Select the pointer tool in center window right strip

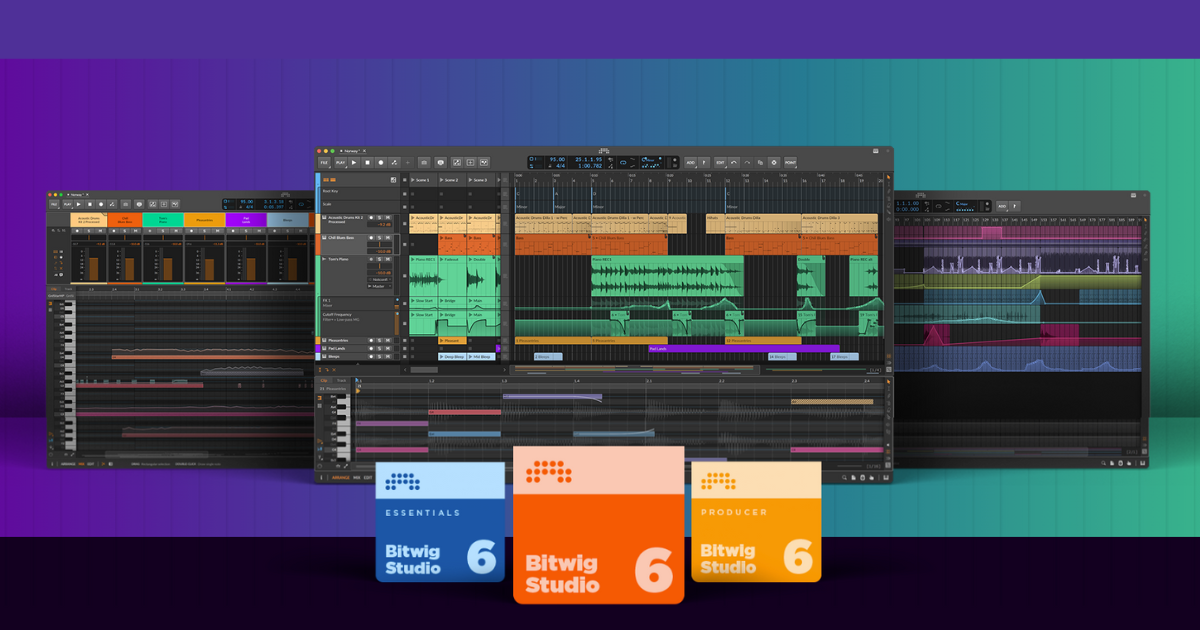(889, 177)
